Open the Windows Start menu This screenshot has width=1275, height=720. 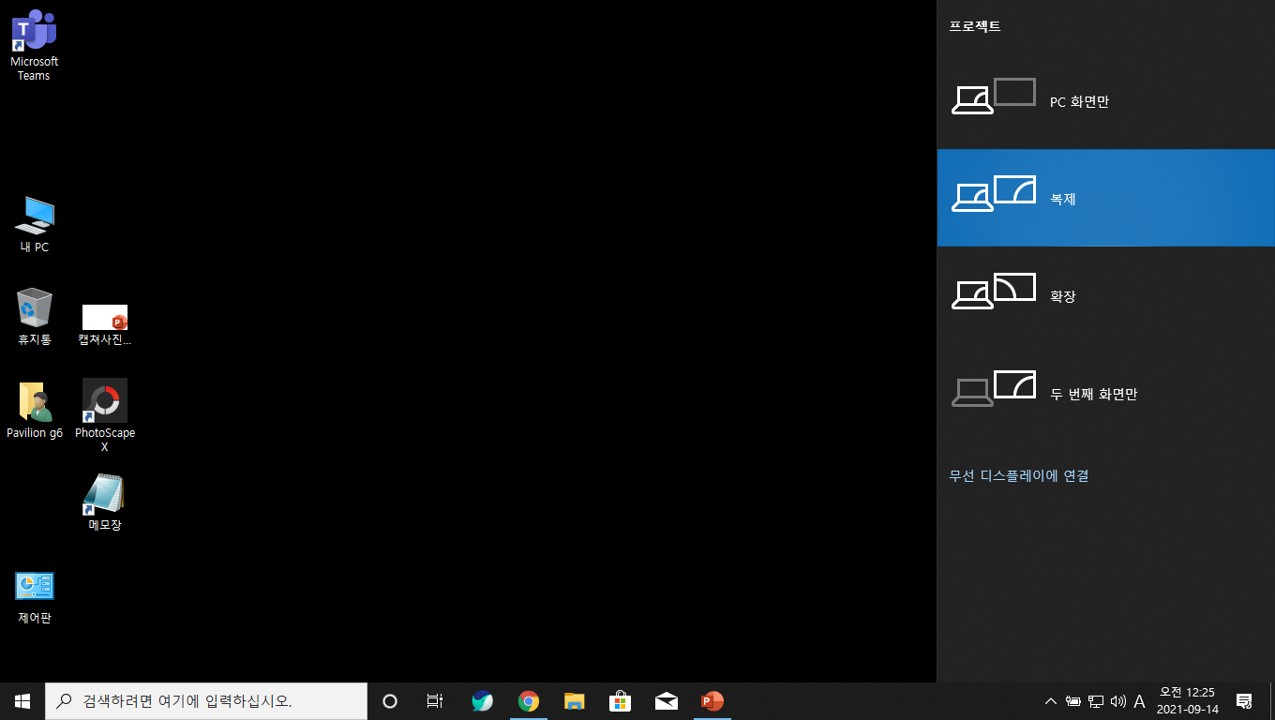tap(22, 701)
